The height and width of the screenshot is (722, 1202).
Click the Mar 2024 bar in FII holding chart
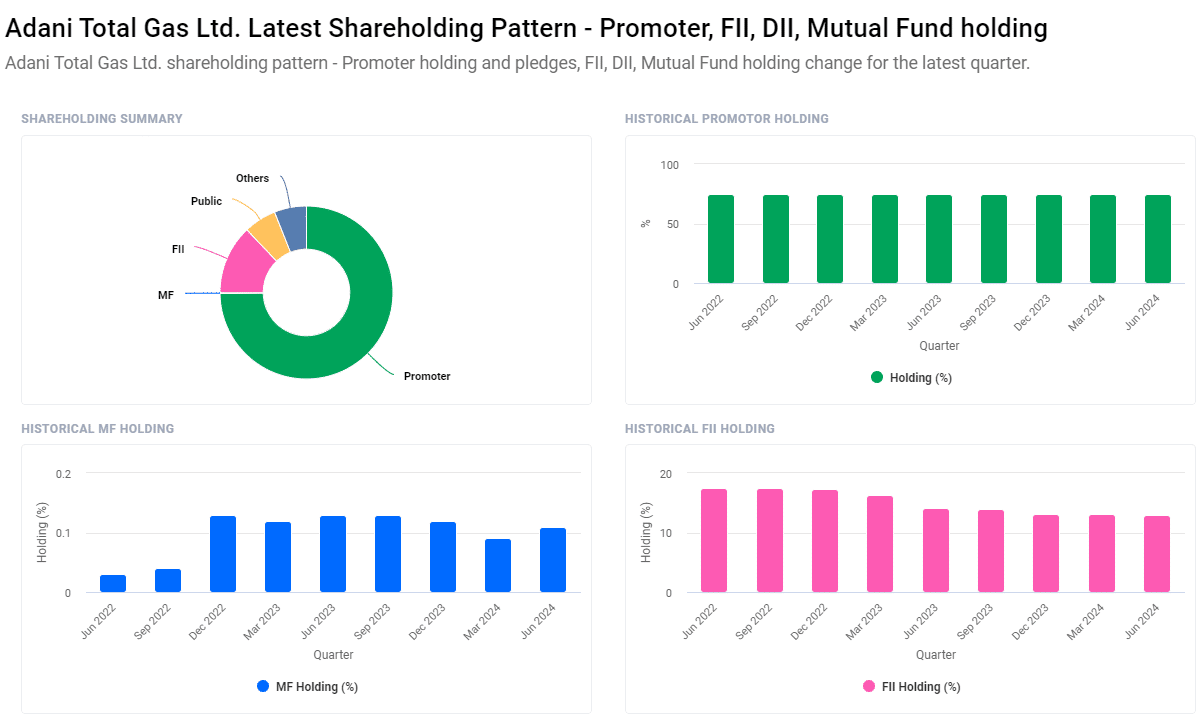(1101, 554)
